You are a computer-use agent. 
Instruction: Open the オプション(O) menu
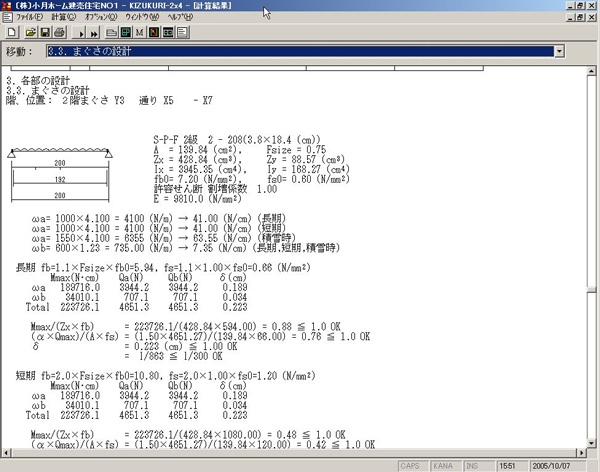click(x=103, y=18)
